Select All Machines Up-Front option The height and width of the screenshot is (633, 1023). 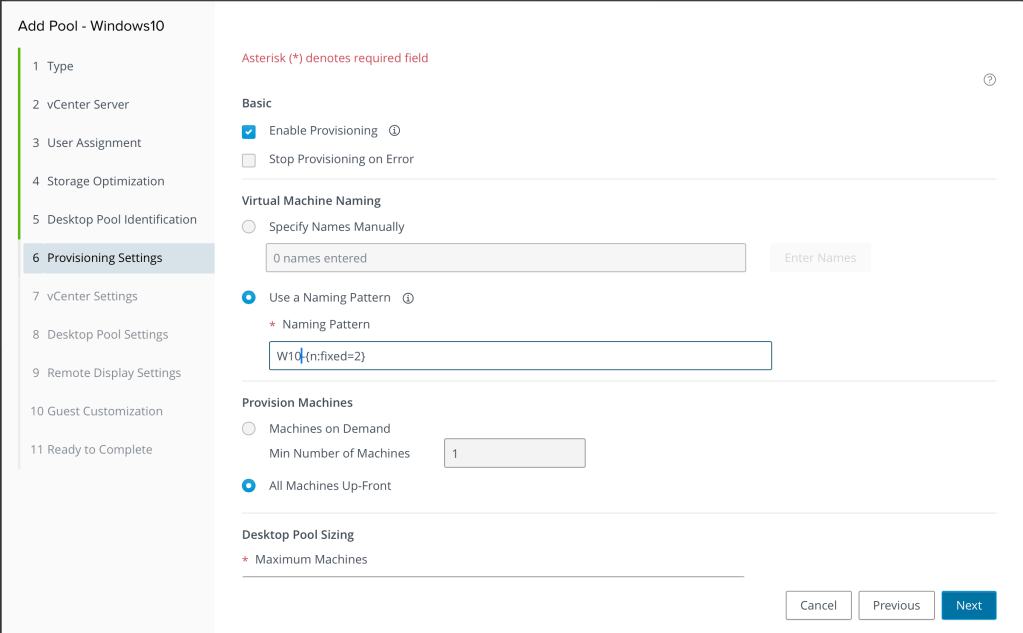coord(249,486)
